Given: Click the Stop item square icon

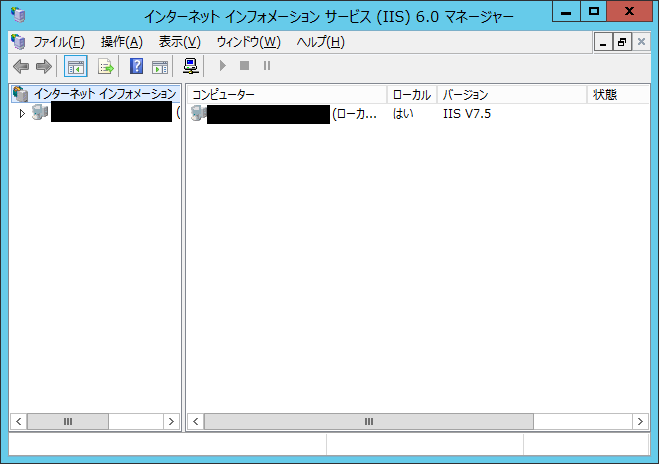Looking at the screenshot, I should tap(245, 66).
